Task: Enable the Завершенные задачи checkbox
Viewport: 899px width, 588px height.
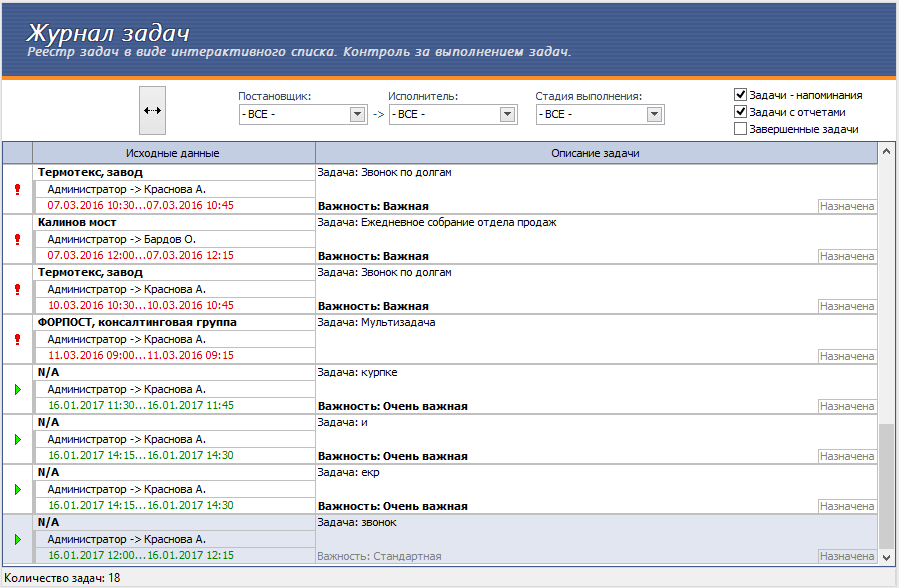Action: point(741,129)
